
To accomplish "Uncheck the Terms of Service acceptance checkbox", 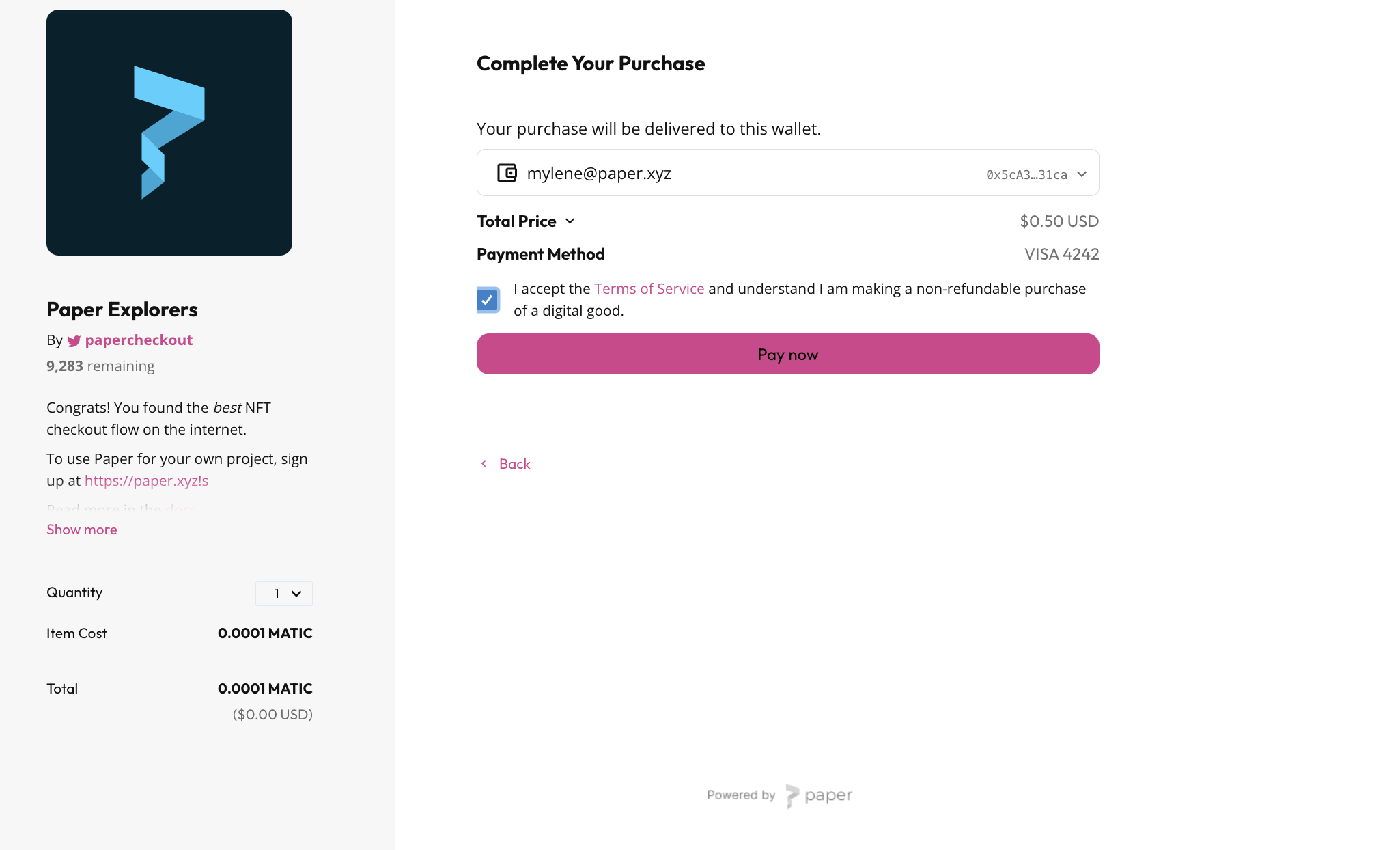I will 488,300.
